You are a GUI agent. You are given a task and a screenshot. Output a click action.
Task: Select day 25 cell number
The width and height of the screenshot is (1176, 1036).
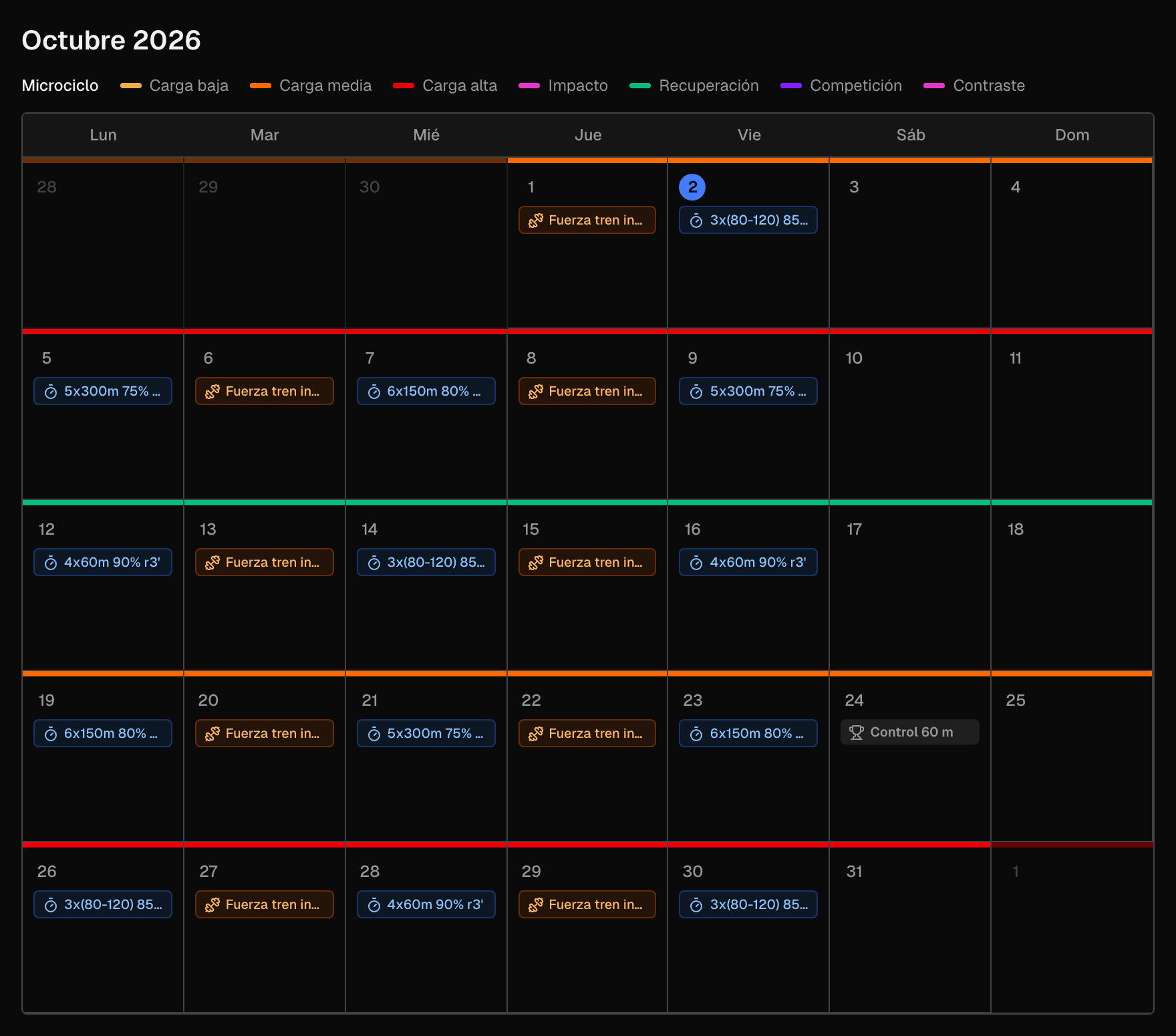click(1016, 700)
